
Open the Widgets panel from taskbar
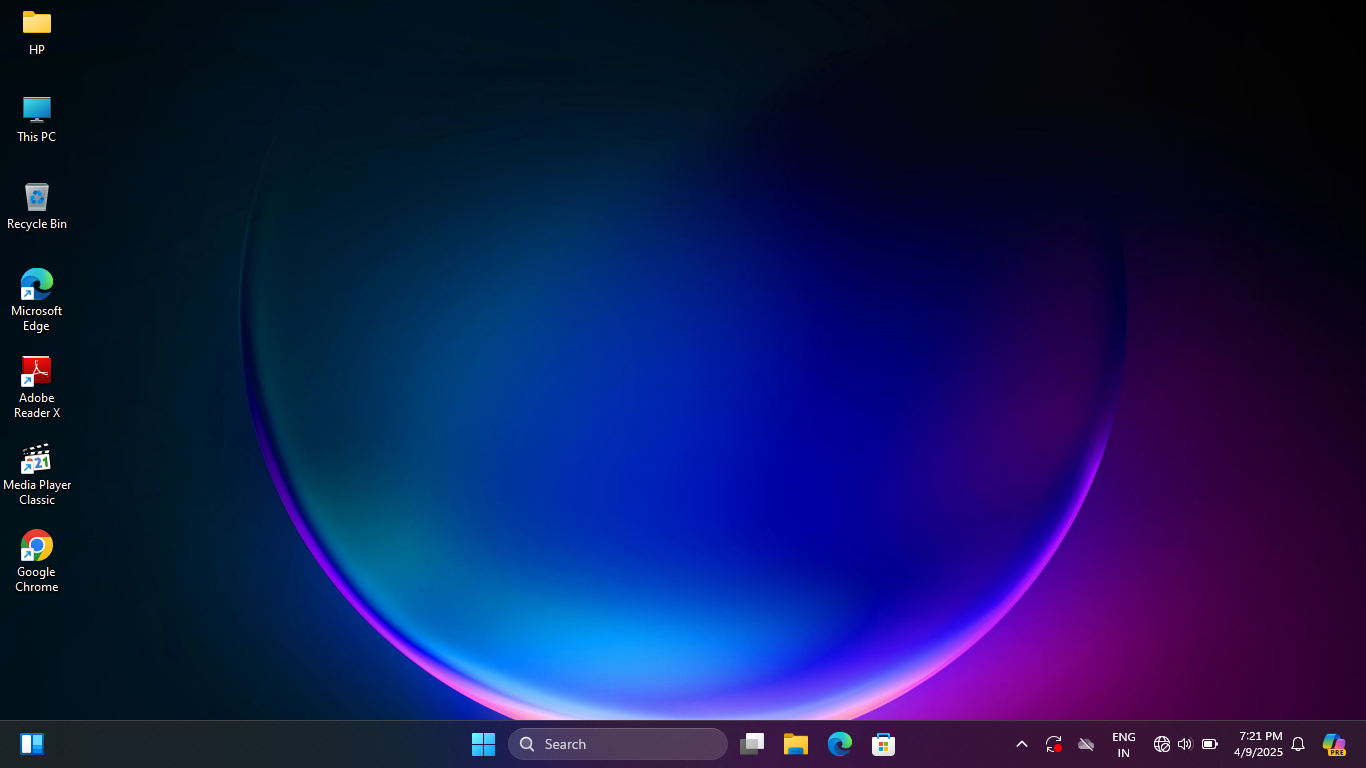[x=32, y=744]
